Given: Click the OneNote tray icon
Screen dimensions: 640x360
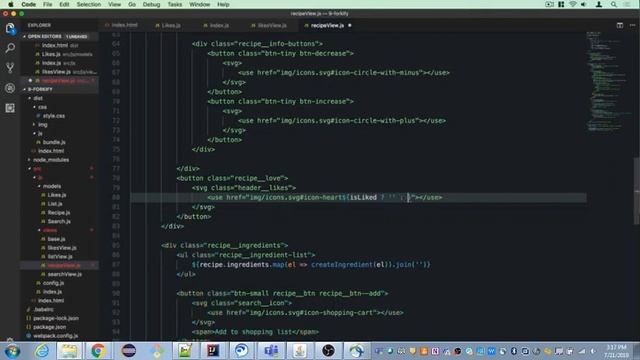Looking at the screenshot, I should (x=435, y=351).
